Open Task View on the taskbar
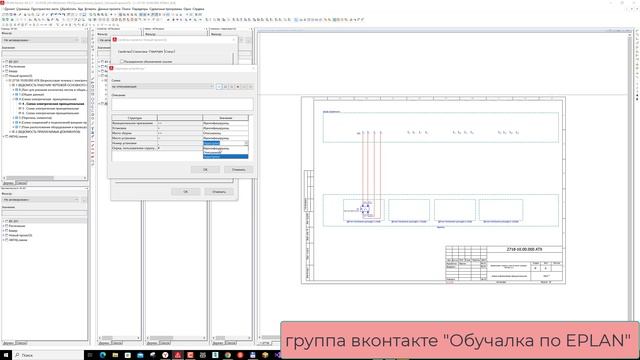This screenshot has width=640, height=360. pyautogui.click(x=90, y=355)
